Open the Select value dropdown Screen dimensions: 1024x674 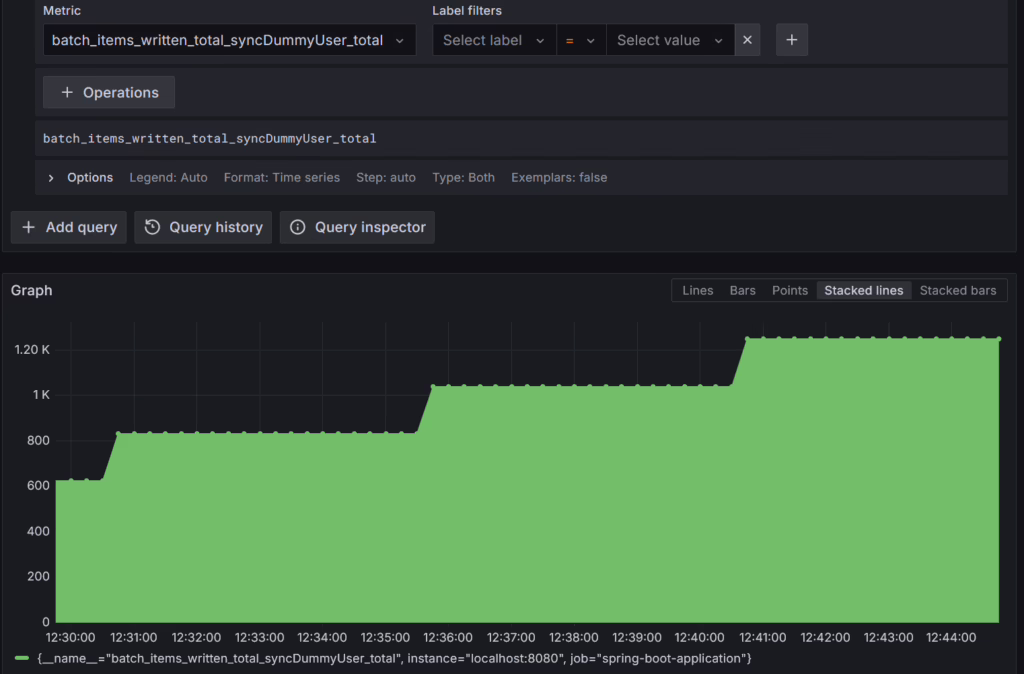[x=670, y=40]
